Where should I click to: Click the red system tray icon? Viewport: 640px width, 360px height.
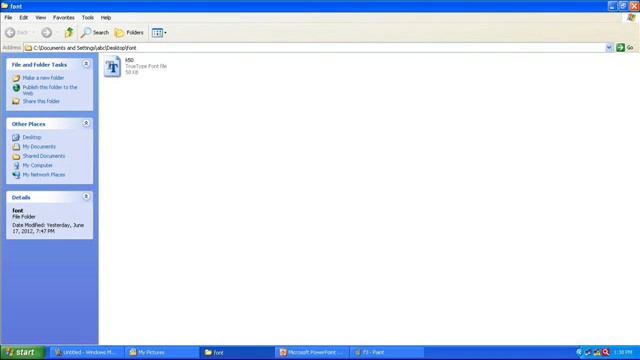606,352
